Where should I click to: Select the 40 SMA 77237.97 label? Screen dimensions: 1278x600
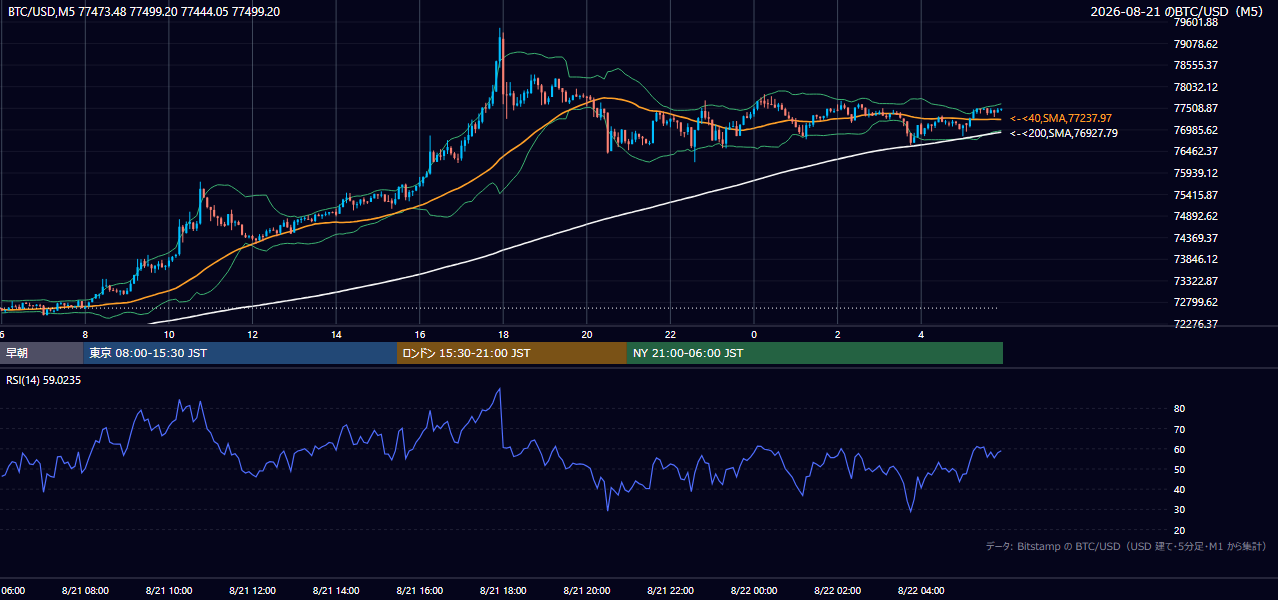1061,118
